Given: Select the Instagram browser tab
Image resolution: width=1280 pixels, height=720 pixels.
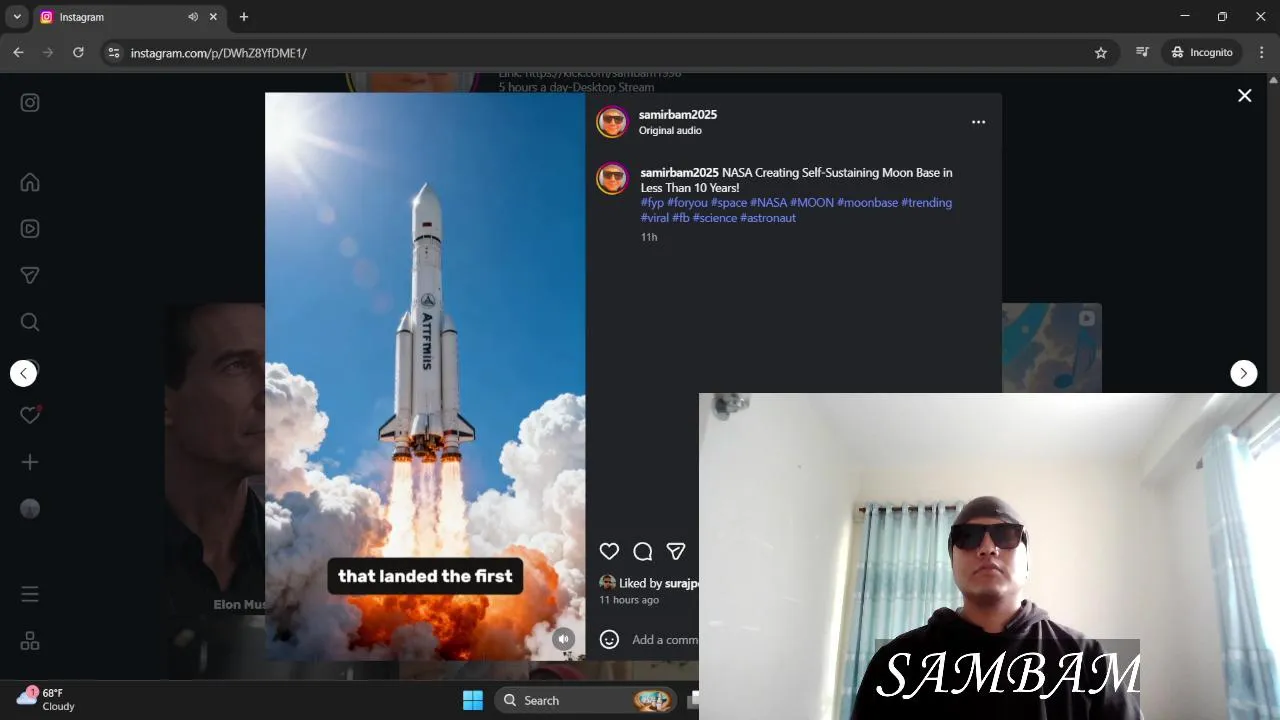Looking at the screenshot, I should point(130,17).
